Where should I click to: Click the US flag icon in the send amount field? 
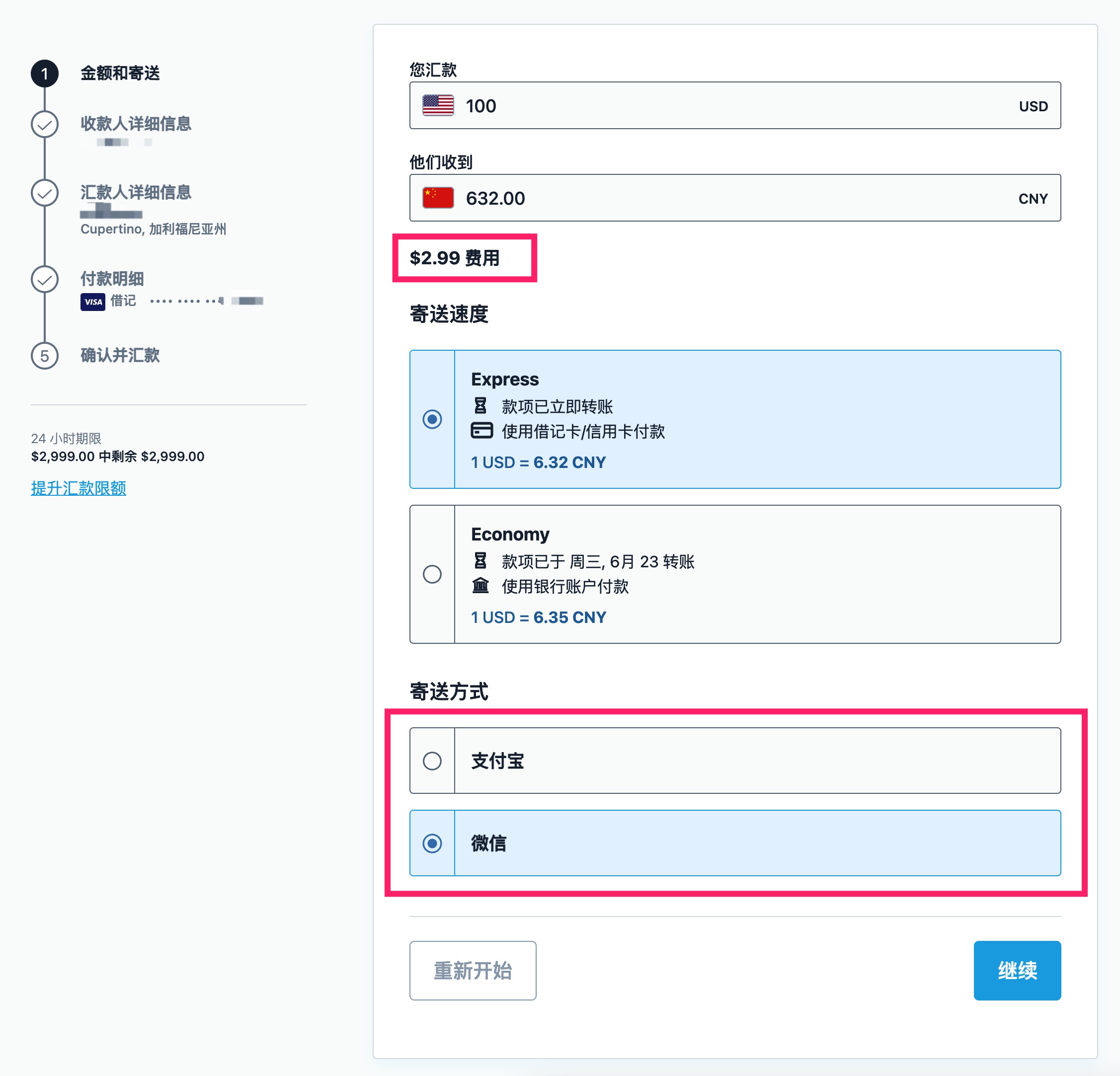437,105
